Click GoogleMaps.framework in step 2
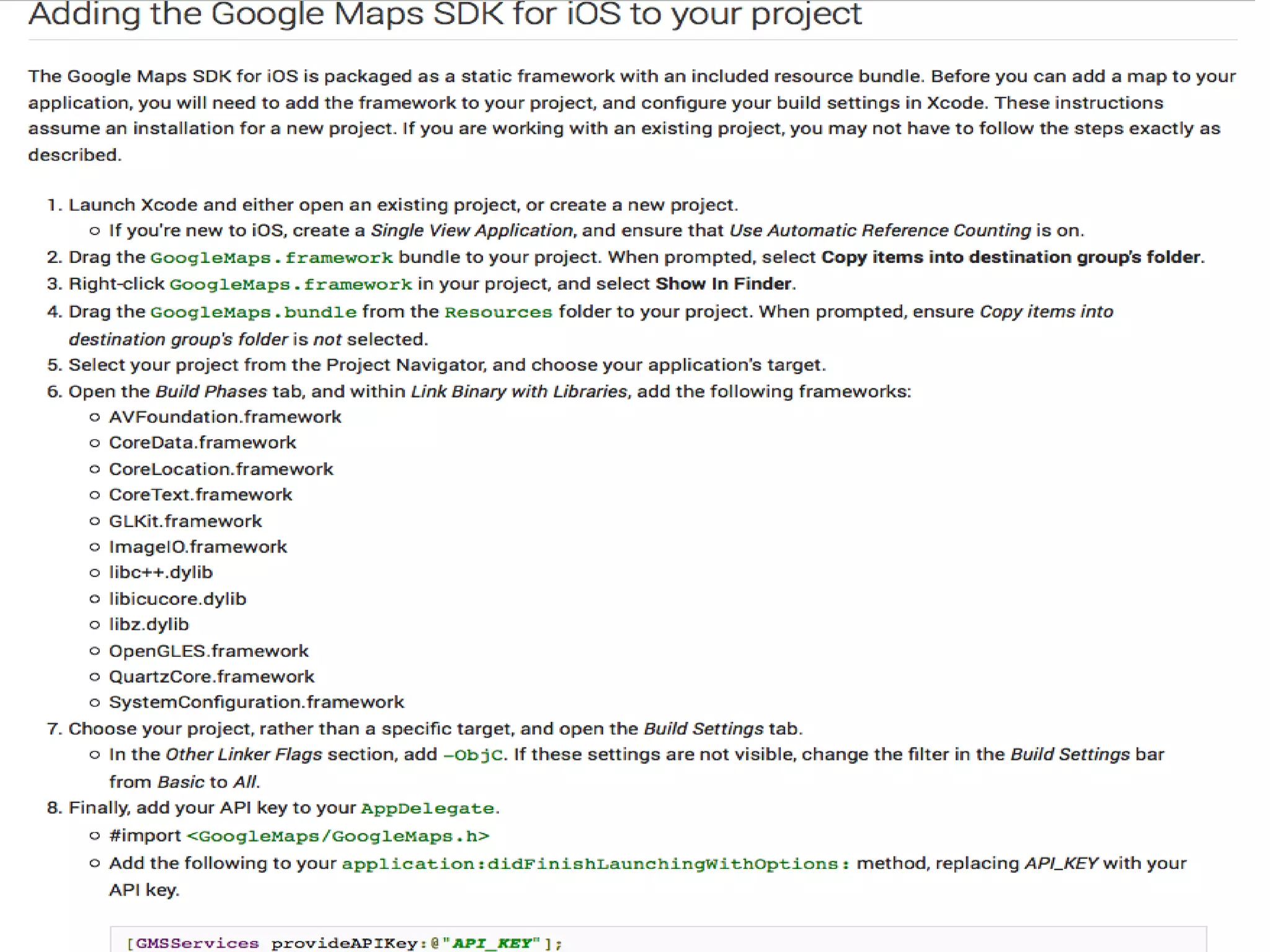This screenshot has width=1270, height=952. pyautogui.click(x=272, y=257)
